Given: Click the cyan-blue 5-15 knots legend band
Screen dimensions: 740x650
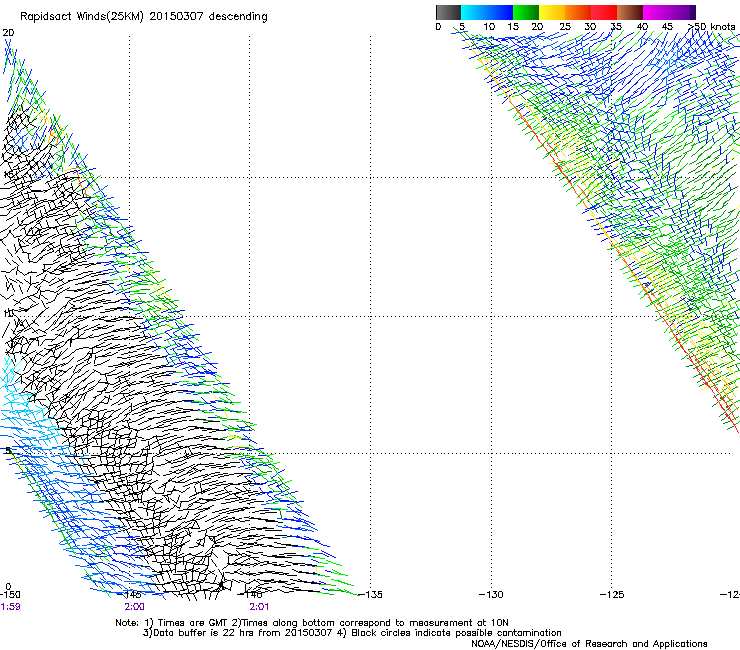Looking at the screenshot, I should click(487, 12).
